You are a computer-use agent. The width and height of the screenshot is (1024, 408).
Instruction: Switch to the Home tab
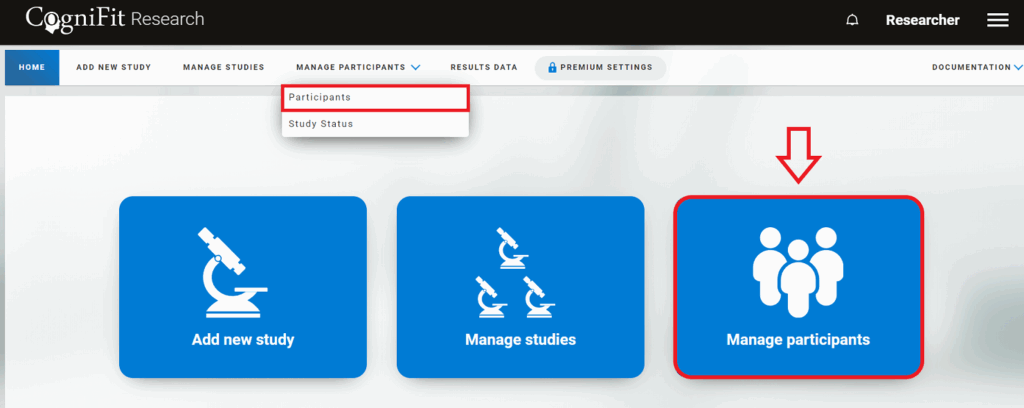point(32,68)
